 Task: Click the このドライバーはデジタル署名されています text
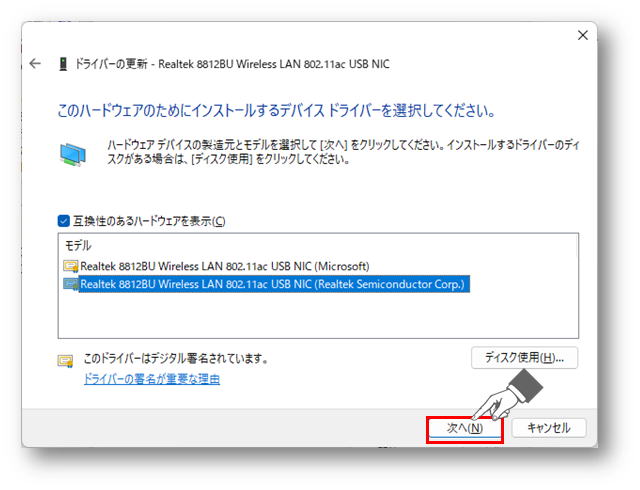(x=176, y=358)
